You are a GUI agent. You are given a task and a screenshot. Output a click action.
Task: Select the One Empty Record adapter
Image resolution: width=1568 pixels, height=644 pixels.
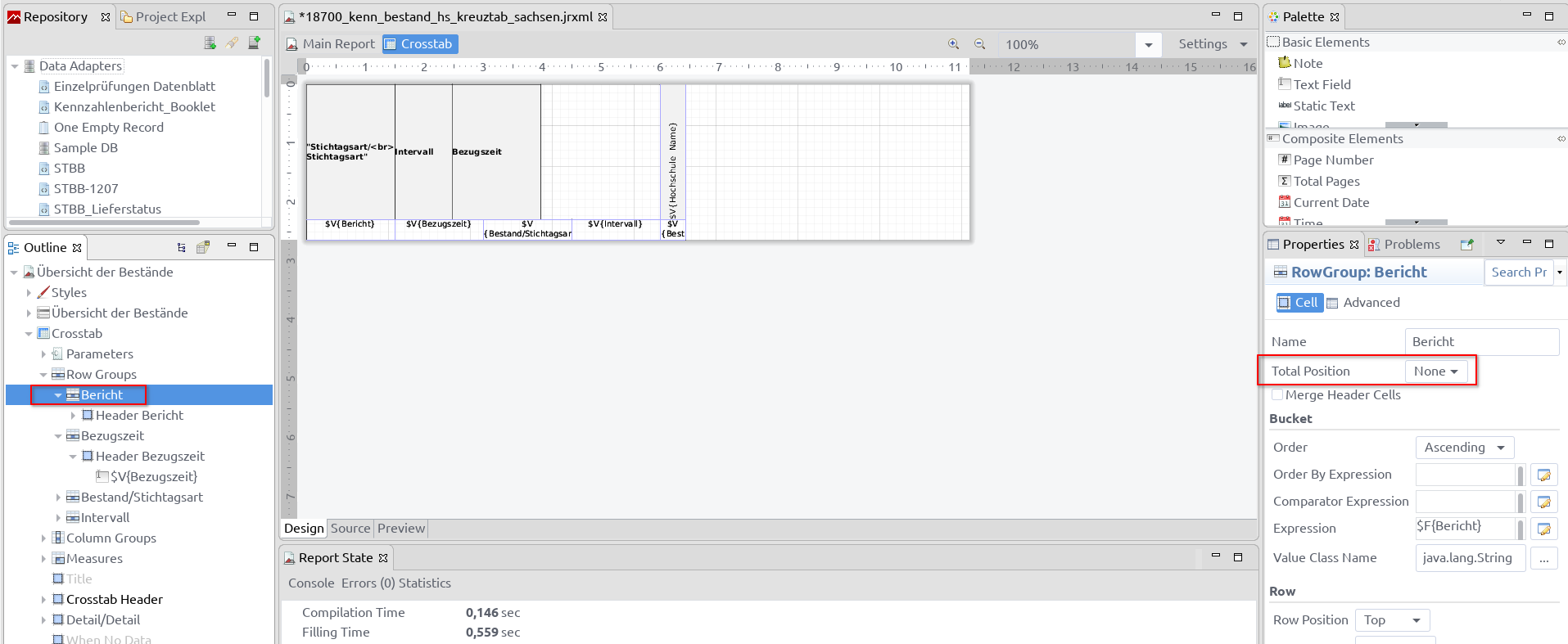101,127
